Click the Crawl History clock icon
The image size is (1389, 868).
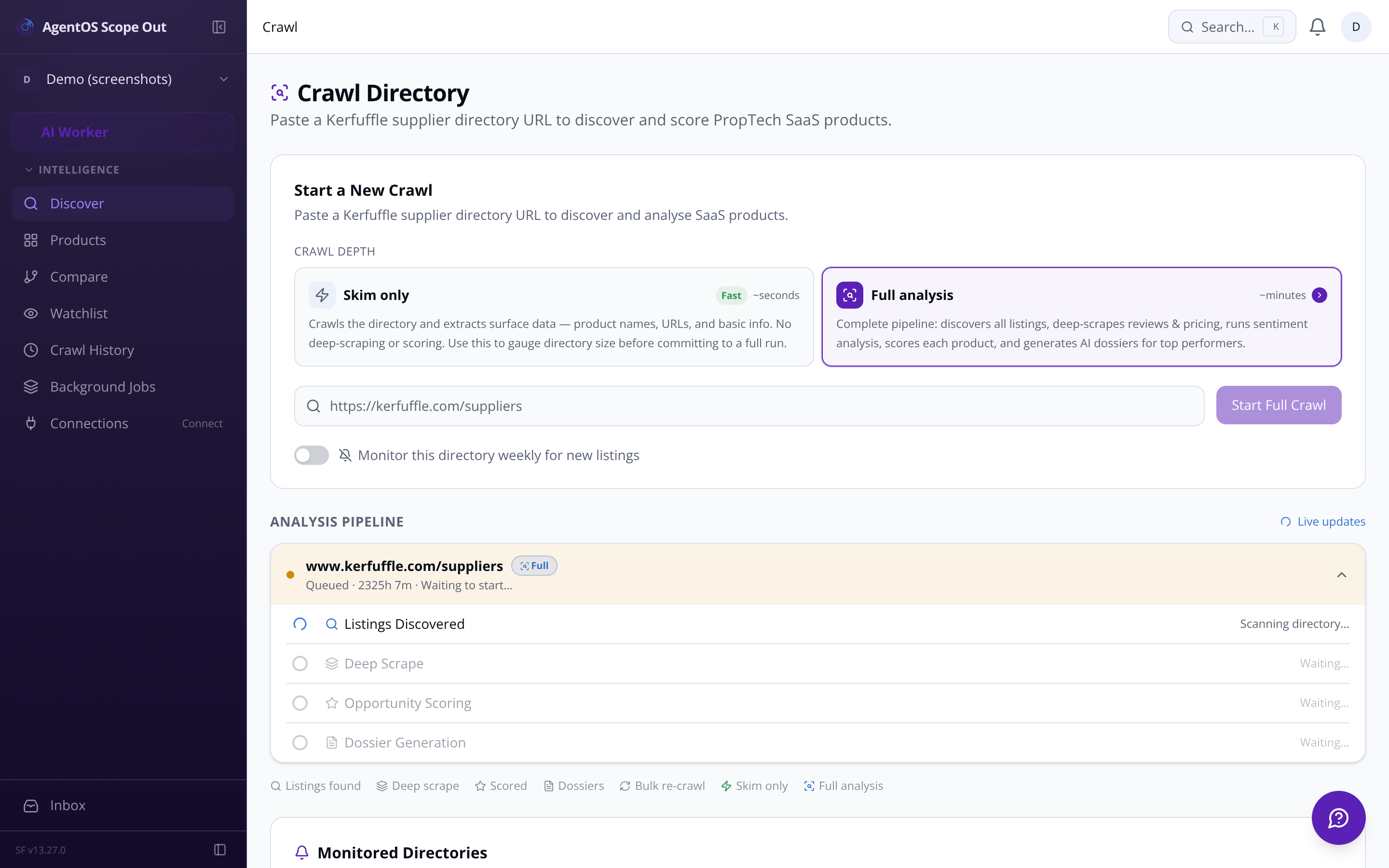(31, 350)
